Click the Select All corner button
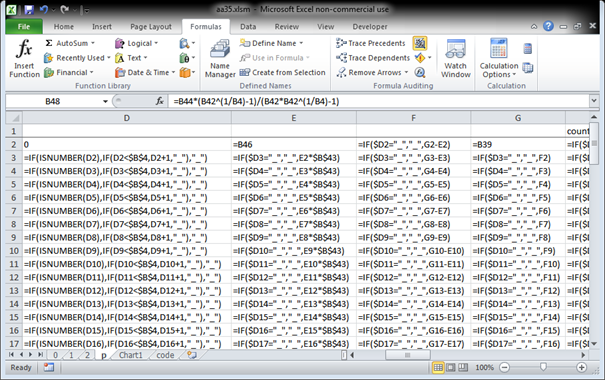Screen dimensions: 605x380 pyautogui.click(x=15, y=118)
